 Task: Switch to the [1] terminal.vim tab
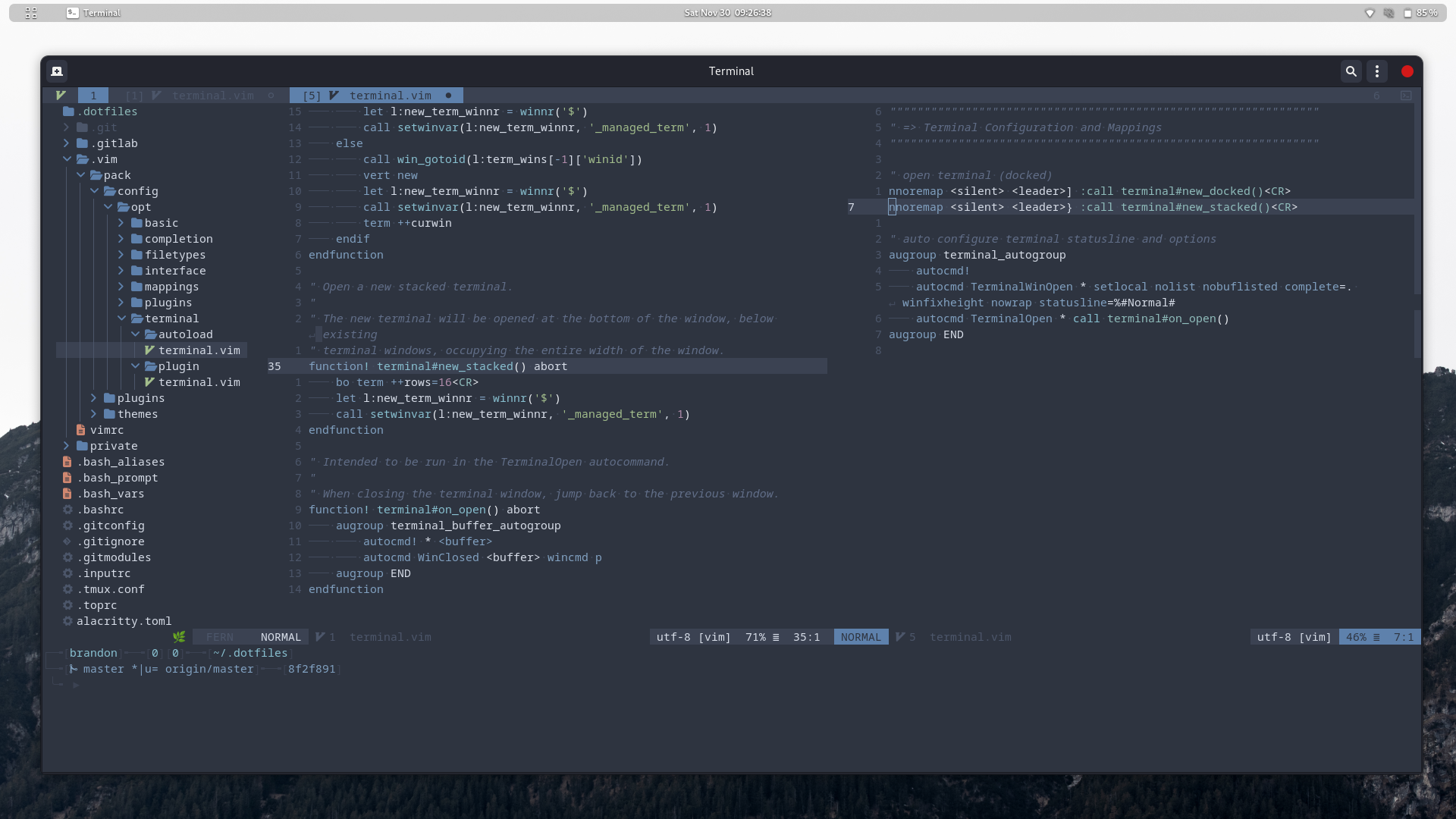(x=200, y=96)
